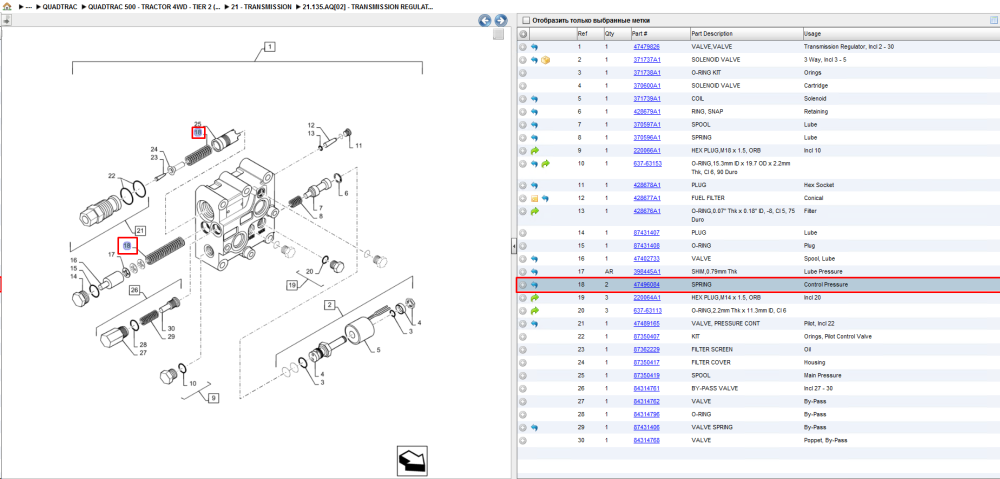The width and height of the screenshot is (1000, 479).
Task: Select the 'O-RING KIT' description cell
Action: (706, 73)
